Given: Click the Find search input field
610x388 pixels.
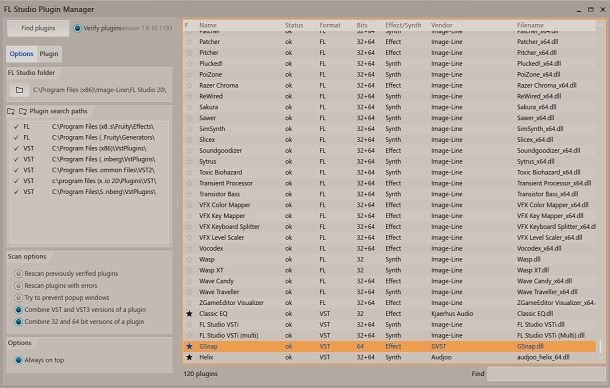Looking at the screenshot, I should point(546,374).
